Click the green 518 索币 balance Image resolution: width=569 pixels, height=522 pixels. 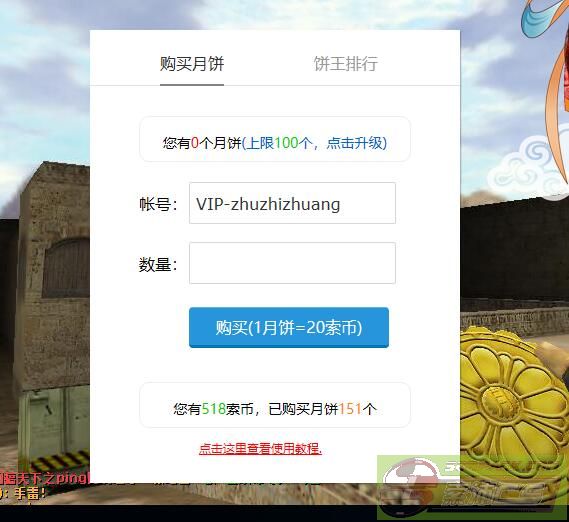pos(214,409)
